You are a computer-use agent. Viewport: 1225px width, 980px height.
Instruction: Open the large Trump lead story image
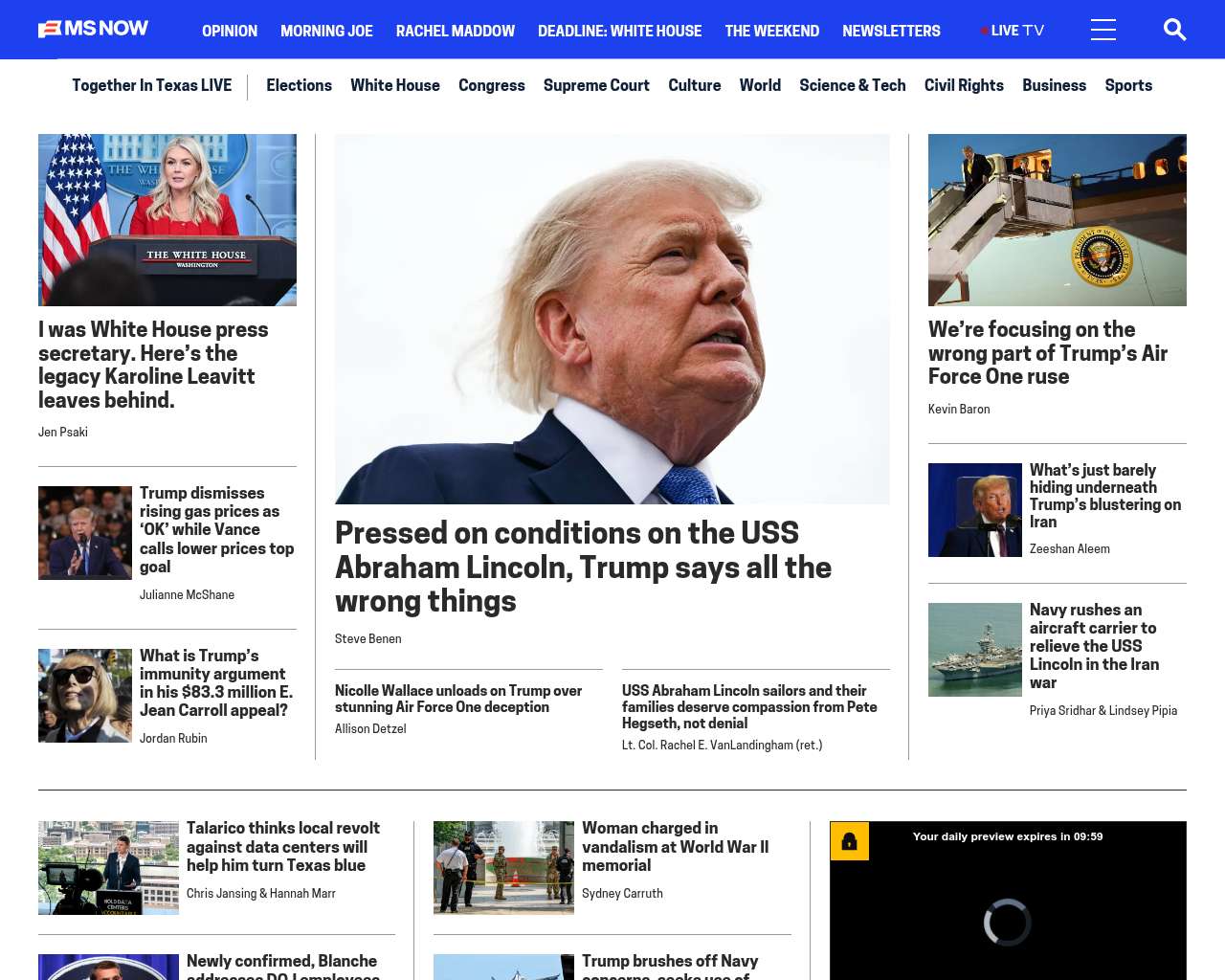coord(612,319)
